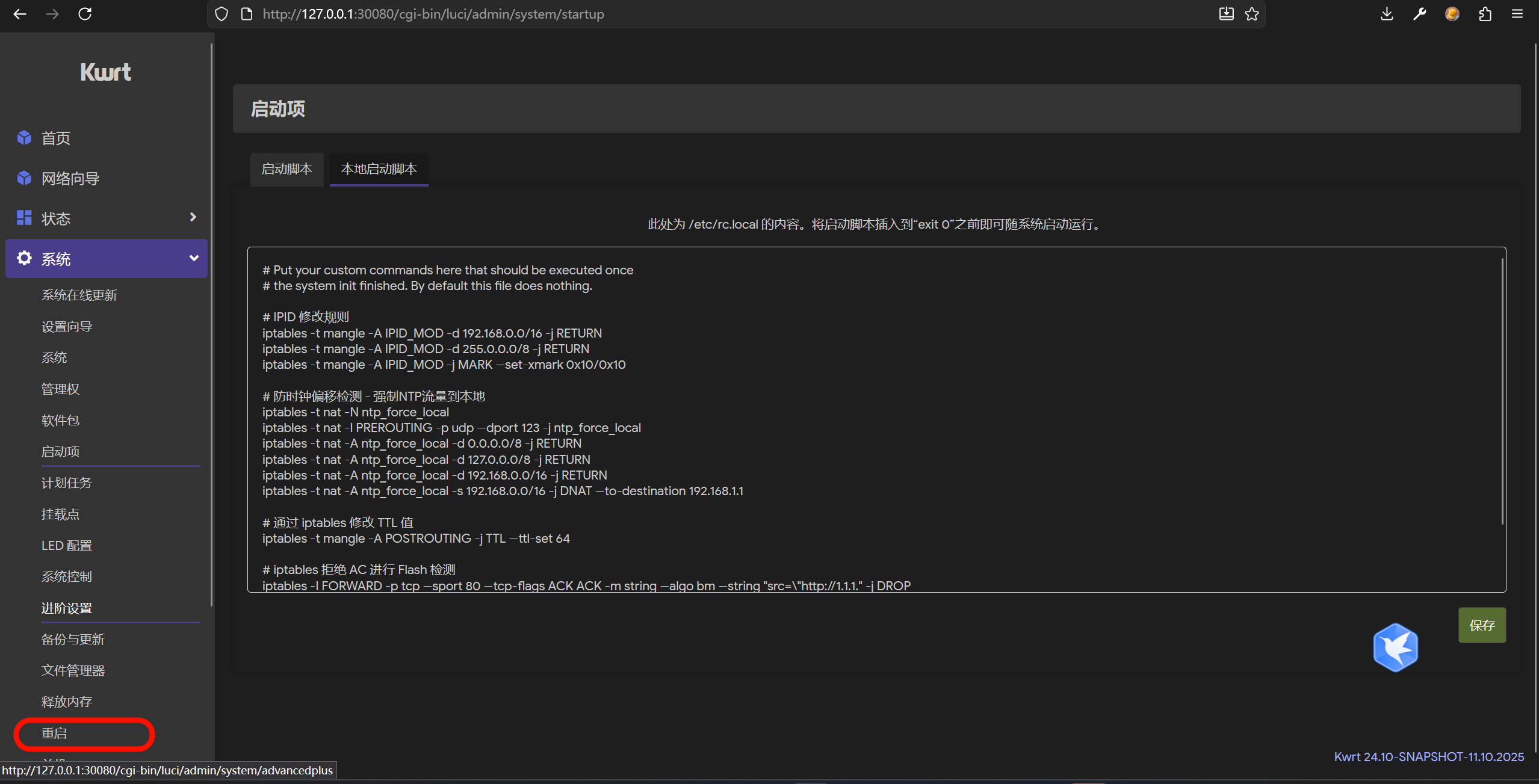Bookmark this page with the star icon
This screenshot has width=1539, height=784.
pyautogui.click(x=1252, y=14)
